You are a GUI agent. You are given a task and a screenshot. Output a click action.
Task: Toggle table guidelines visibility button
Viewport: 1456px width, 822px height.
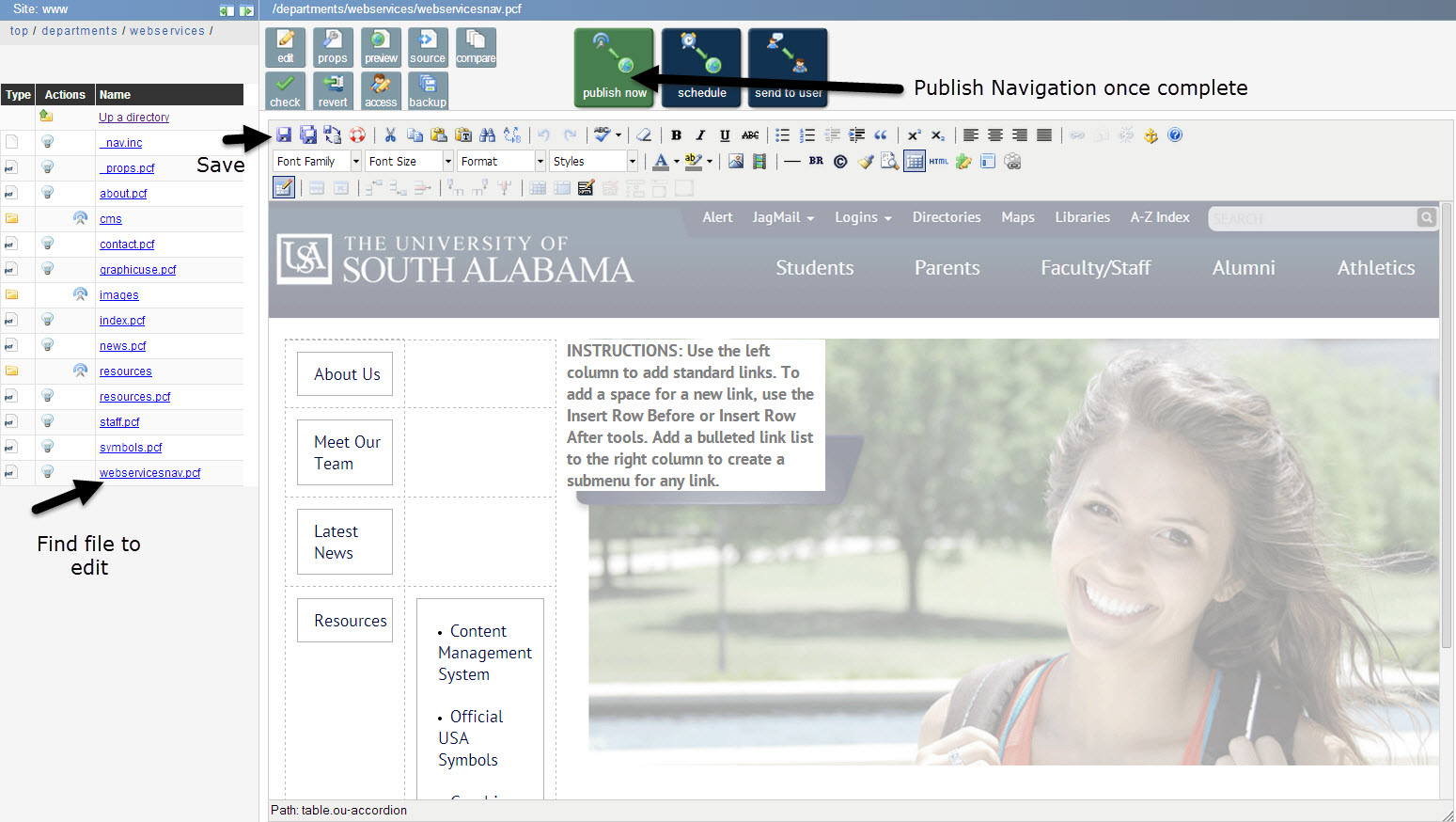point(915,162)
